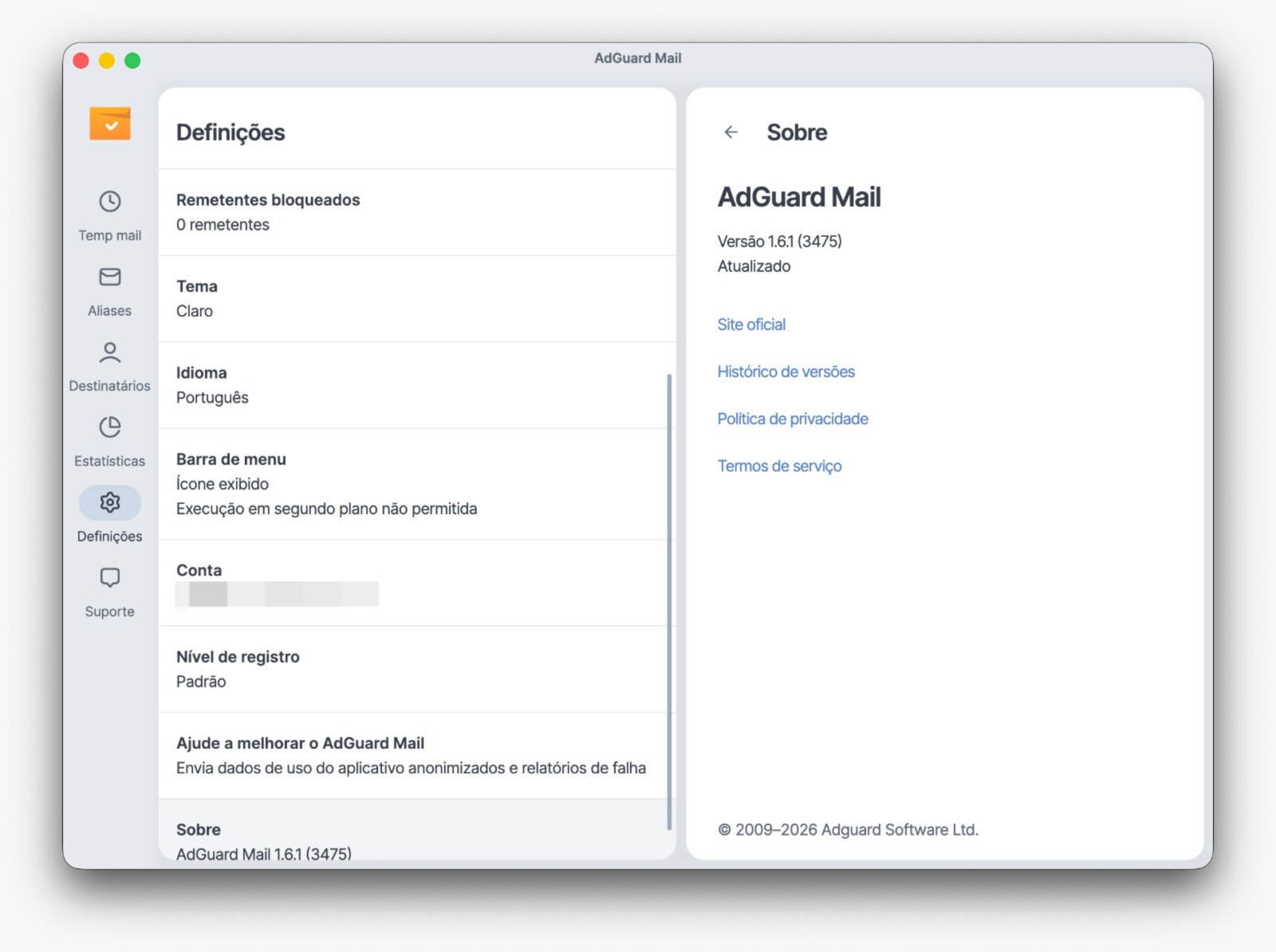The image size is (1276, 952).
Task: Open the Conta setting row
Action: (417, 583)
